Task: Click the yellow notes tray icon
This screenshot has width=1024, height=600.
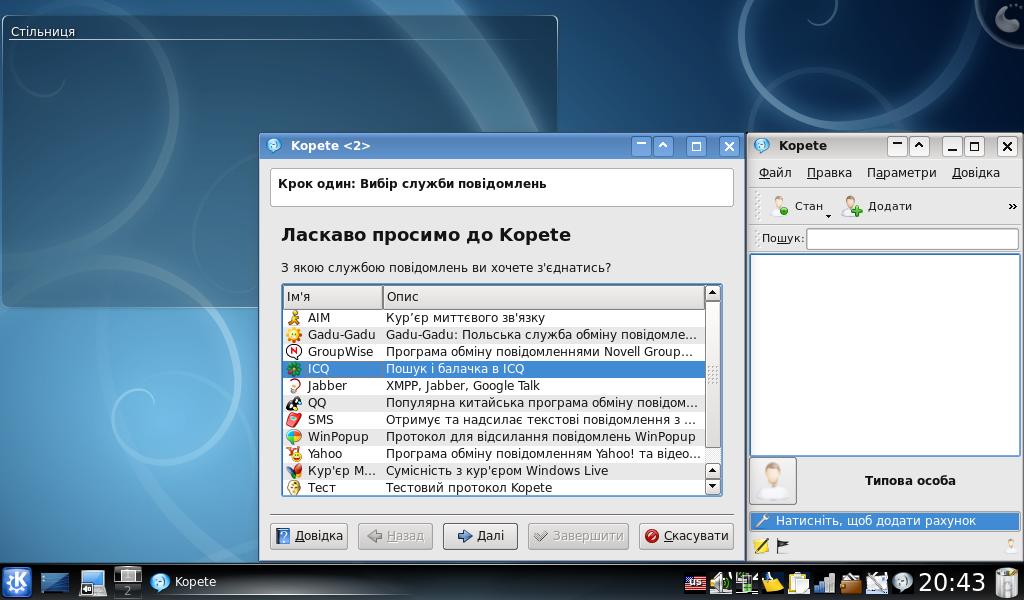Action: (772, 582)
